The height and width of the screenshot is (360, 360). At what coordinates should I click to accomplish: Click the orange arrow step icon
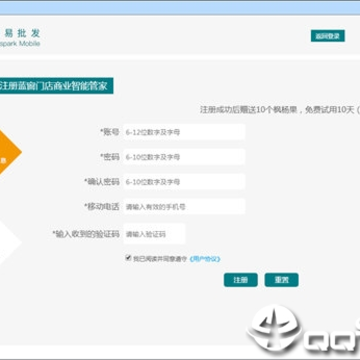[9, 152]
